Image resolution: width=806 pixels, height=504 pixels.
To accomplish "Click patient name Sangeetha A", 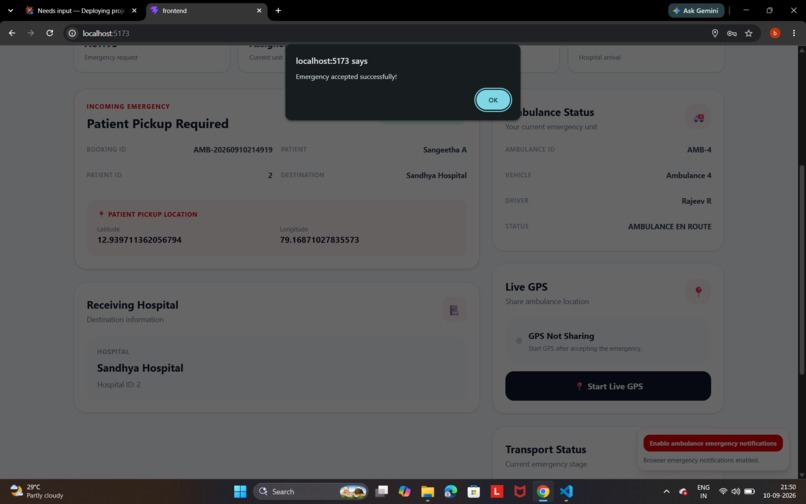I will pyautogui.click(x=445, y=150).
